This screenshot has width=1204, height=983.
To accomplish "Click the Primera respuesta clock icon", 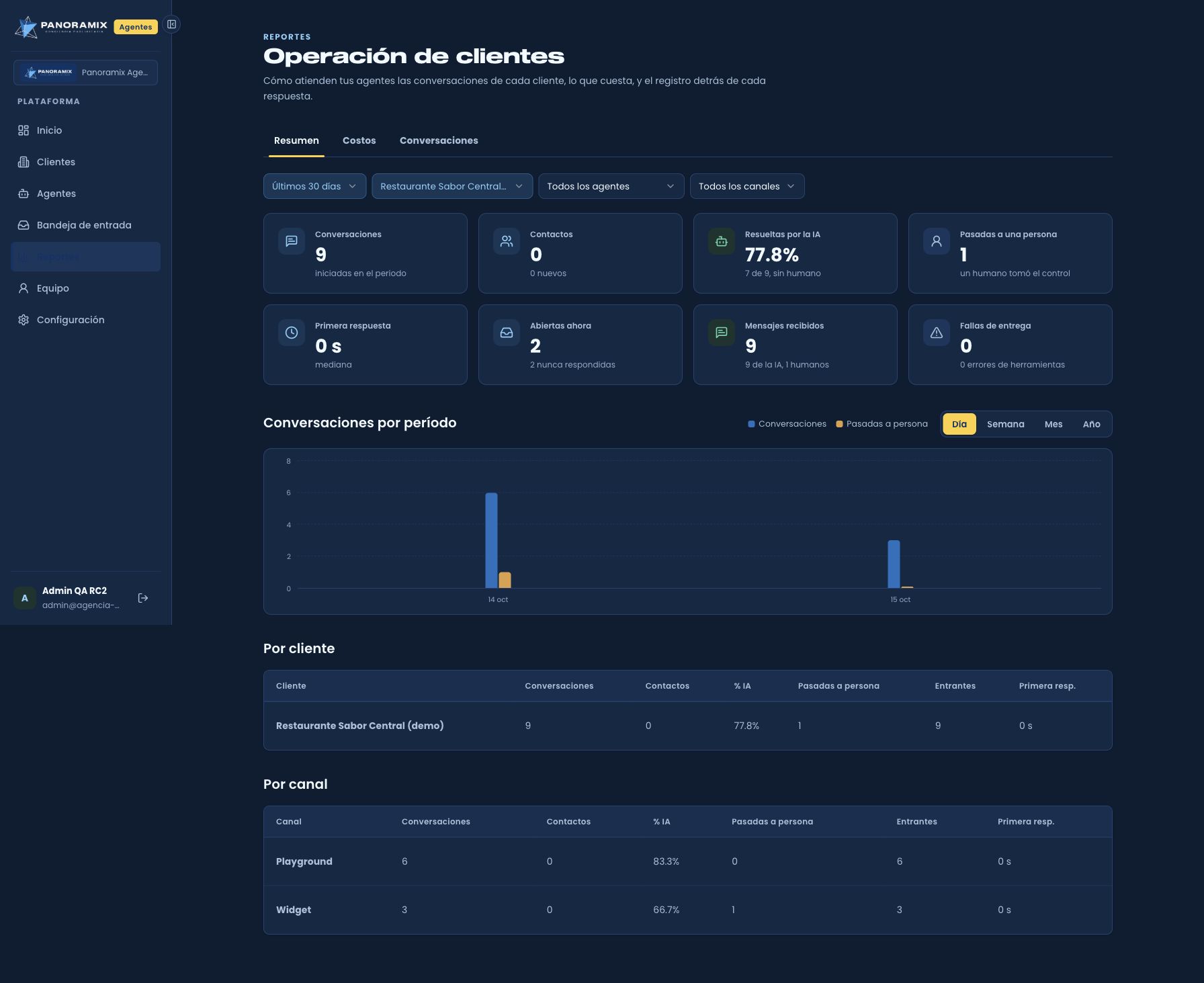I will pyautogui.click(x=292, y=333).
